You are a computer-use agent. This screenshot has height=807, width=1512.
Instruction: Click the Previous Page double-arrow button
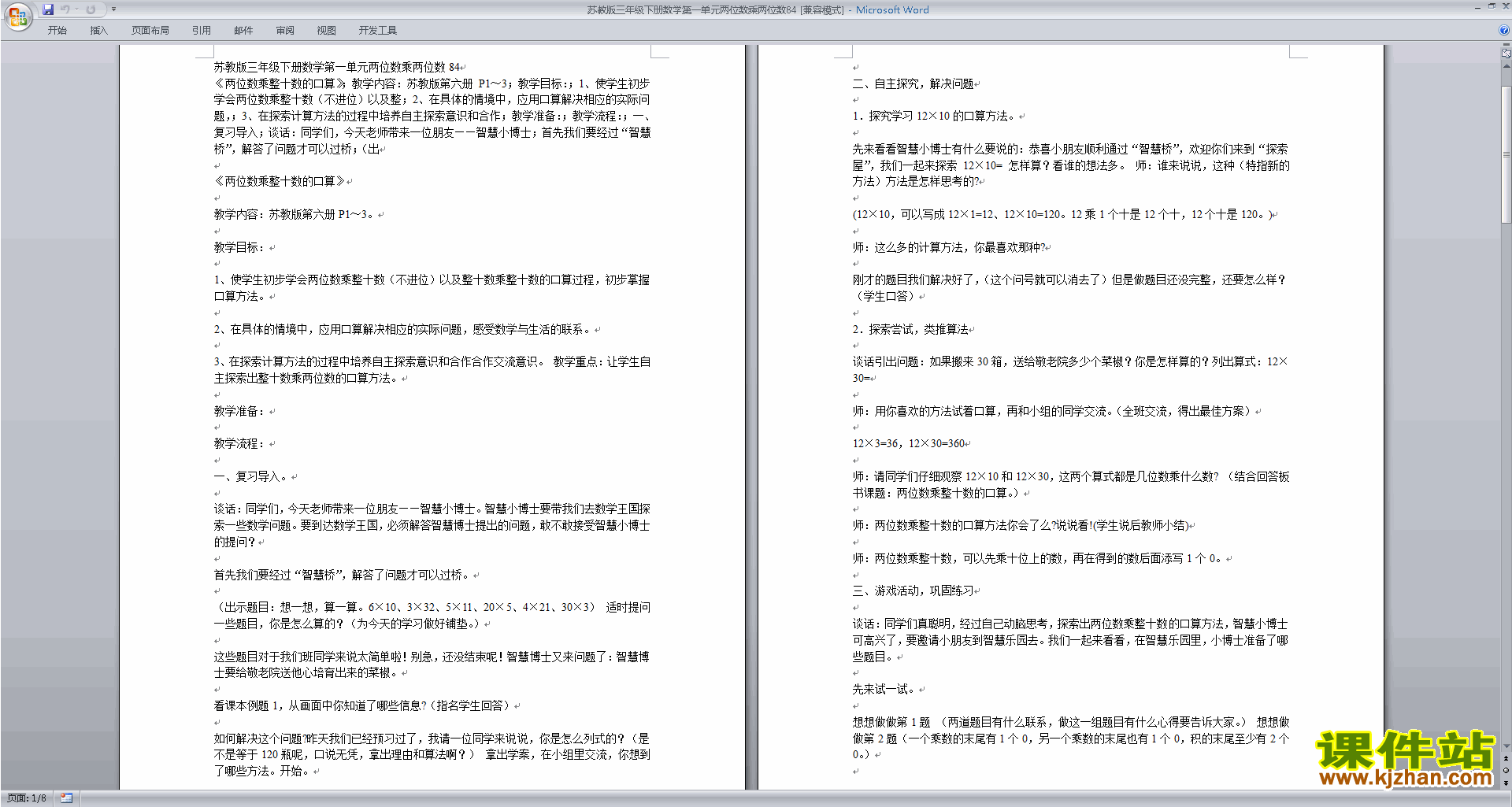coord(1506,758)
